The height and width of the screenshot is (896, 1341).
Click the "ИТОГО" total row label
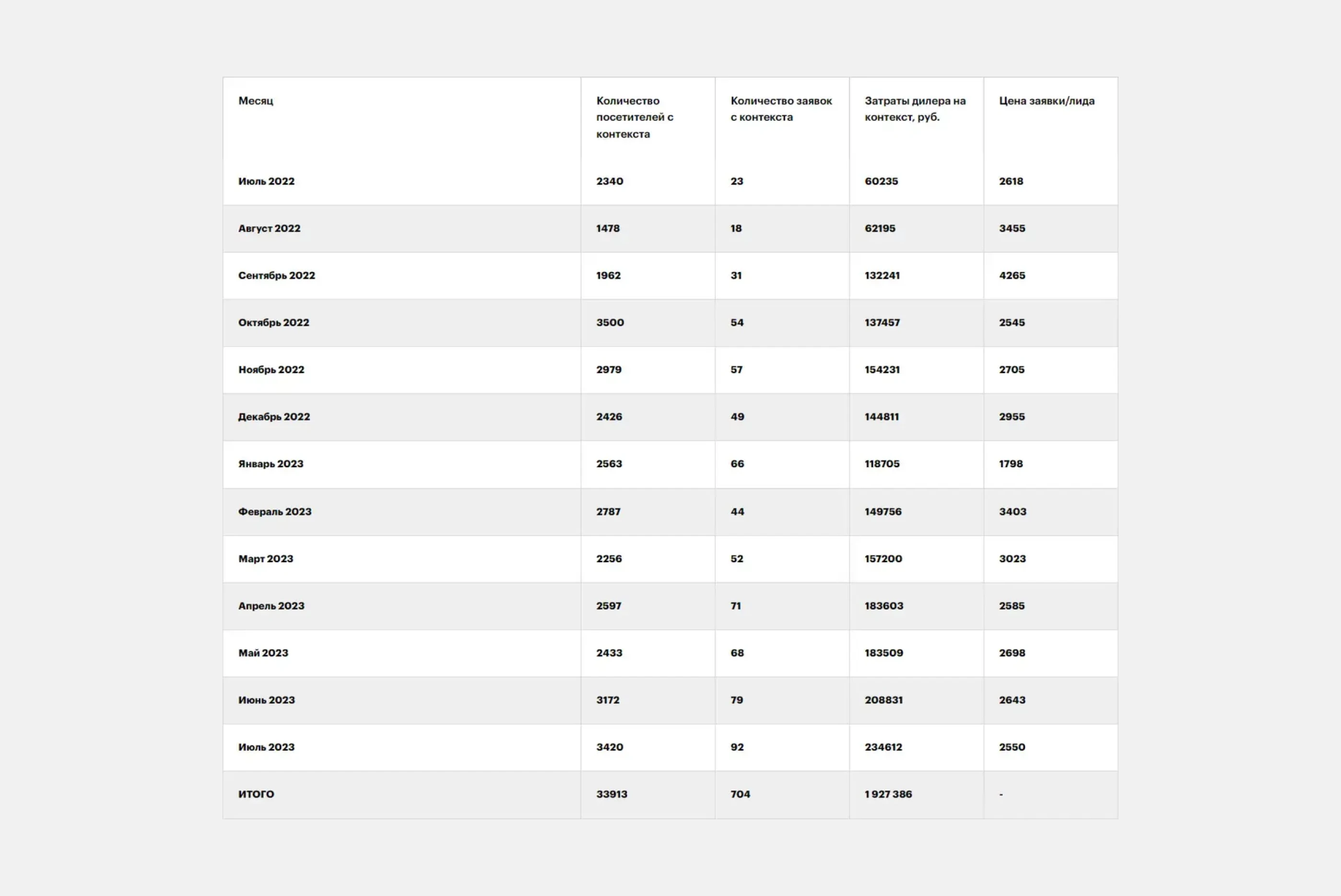(x=256, y=794)
